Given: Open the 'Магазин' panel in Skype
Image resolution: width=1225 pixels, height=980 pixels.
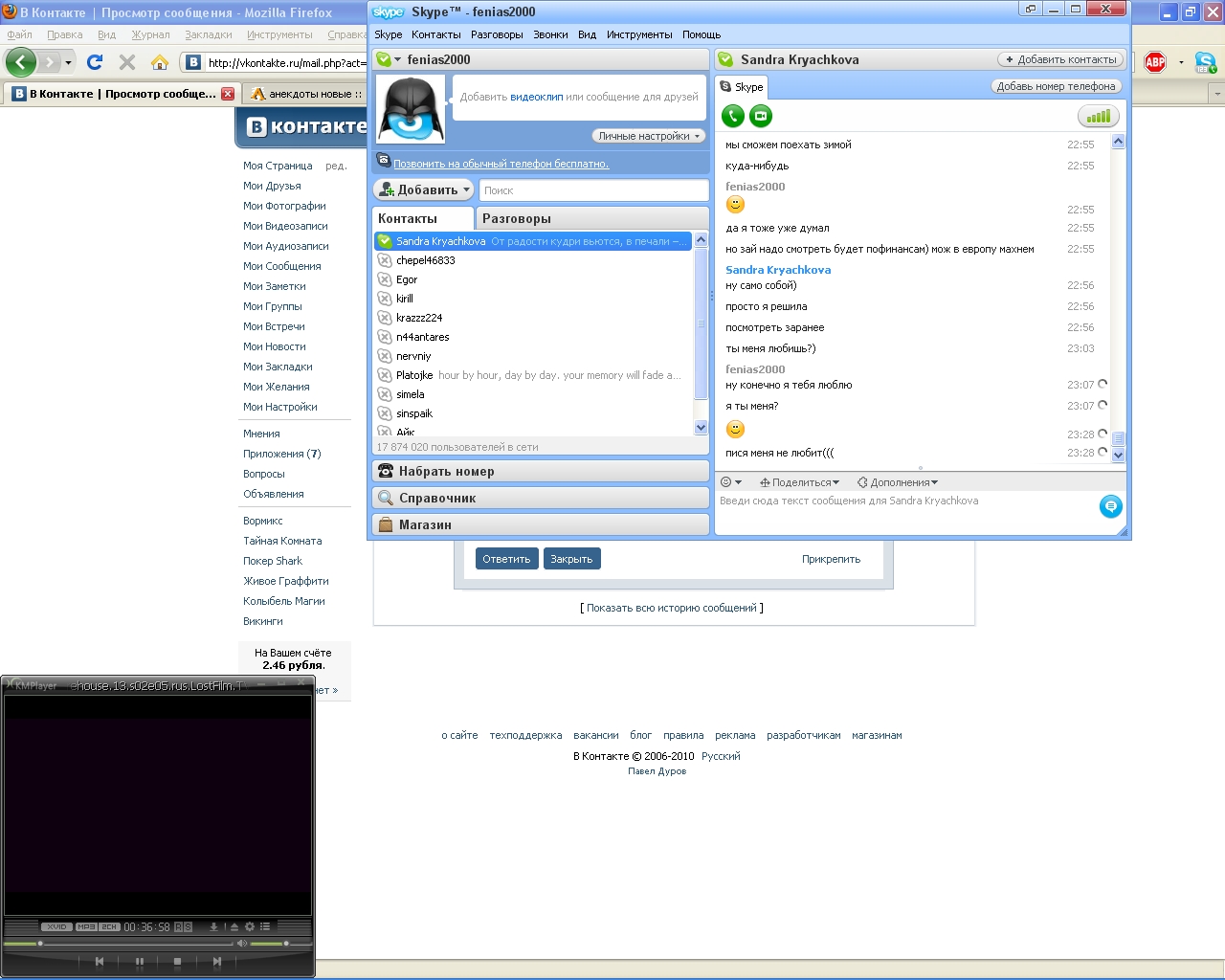Looking at the screenshot, I should point(541,524).
